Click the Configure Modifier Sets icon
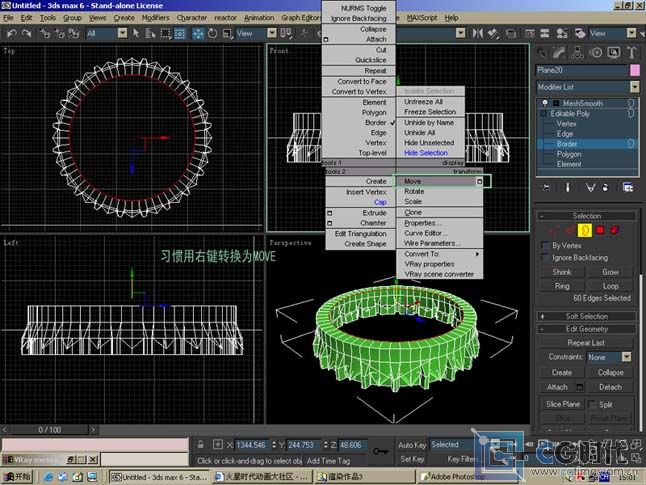 (628, 188)
